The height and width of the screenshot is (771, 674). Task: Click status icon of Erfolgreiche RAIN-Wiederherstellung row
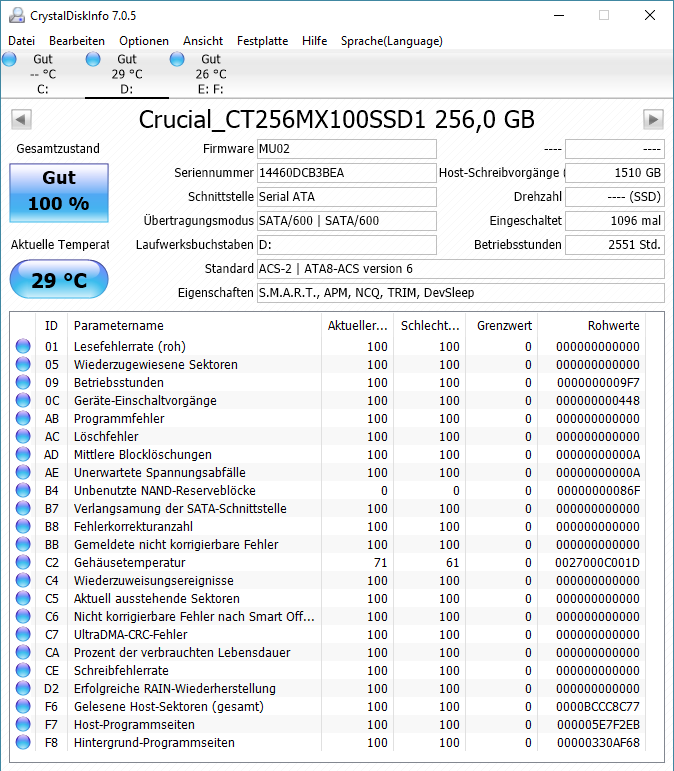23,688
